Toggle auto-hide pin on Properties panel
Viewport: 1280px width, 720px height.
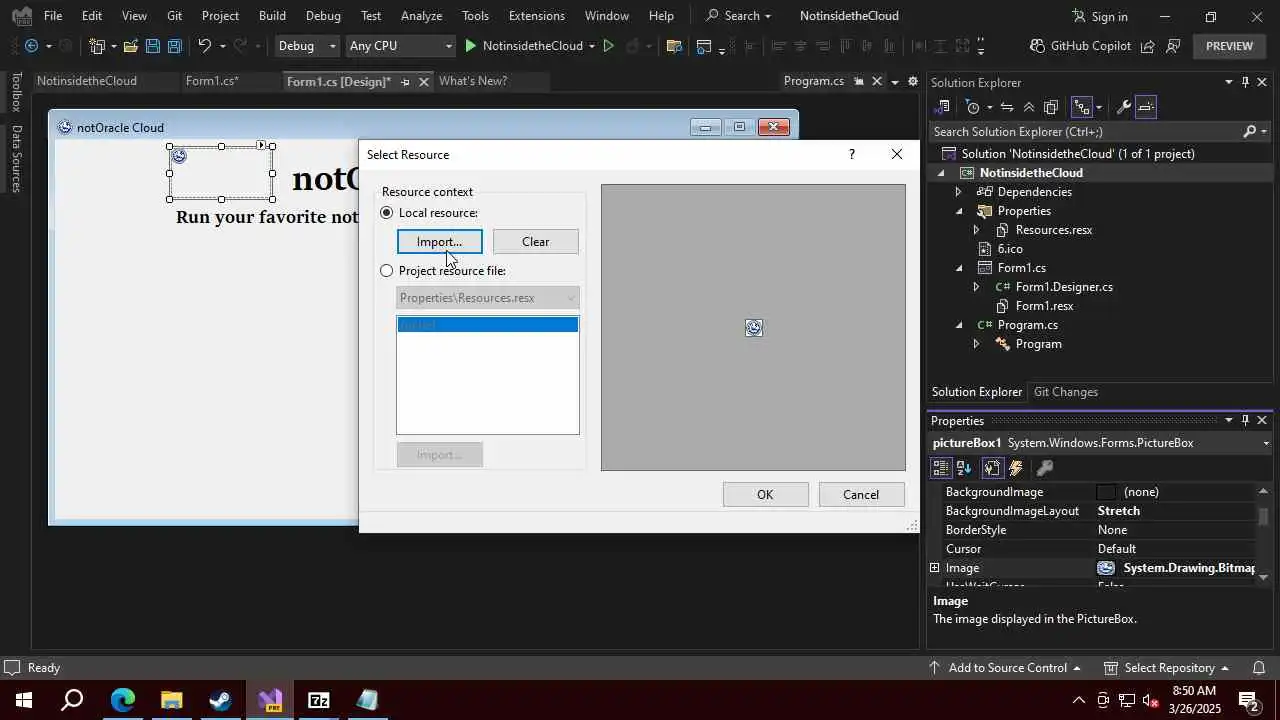(1245, 420)
